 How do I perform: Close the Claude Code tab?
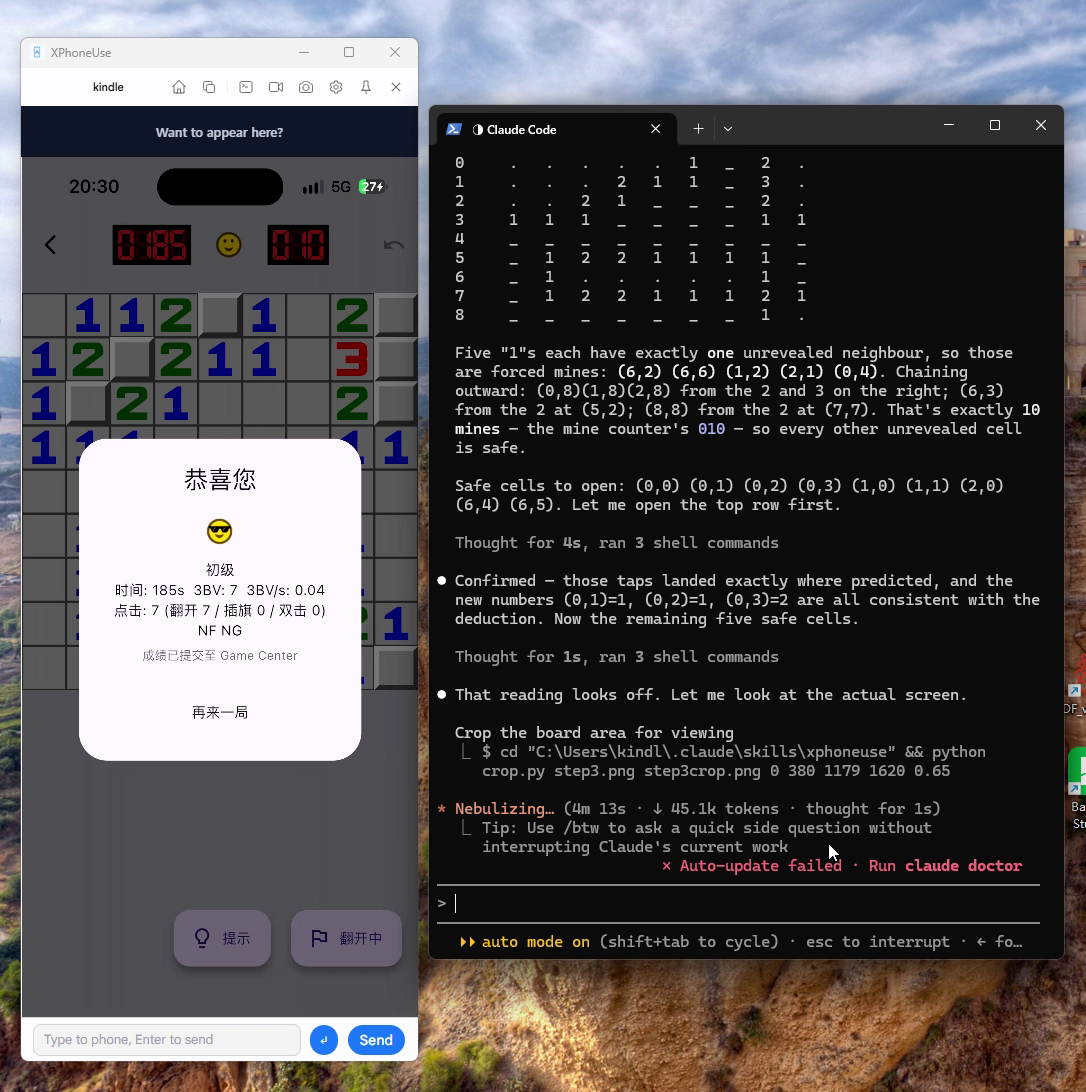point(656,129)
